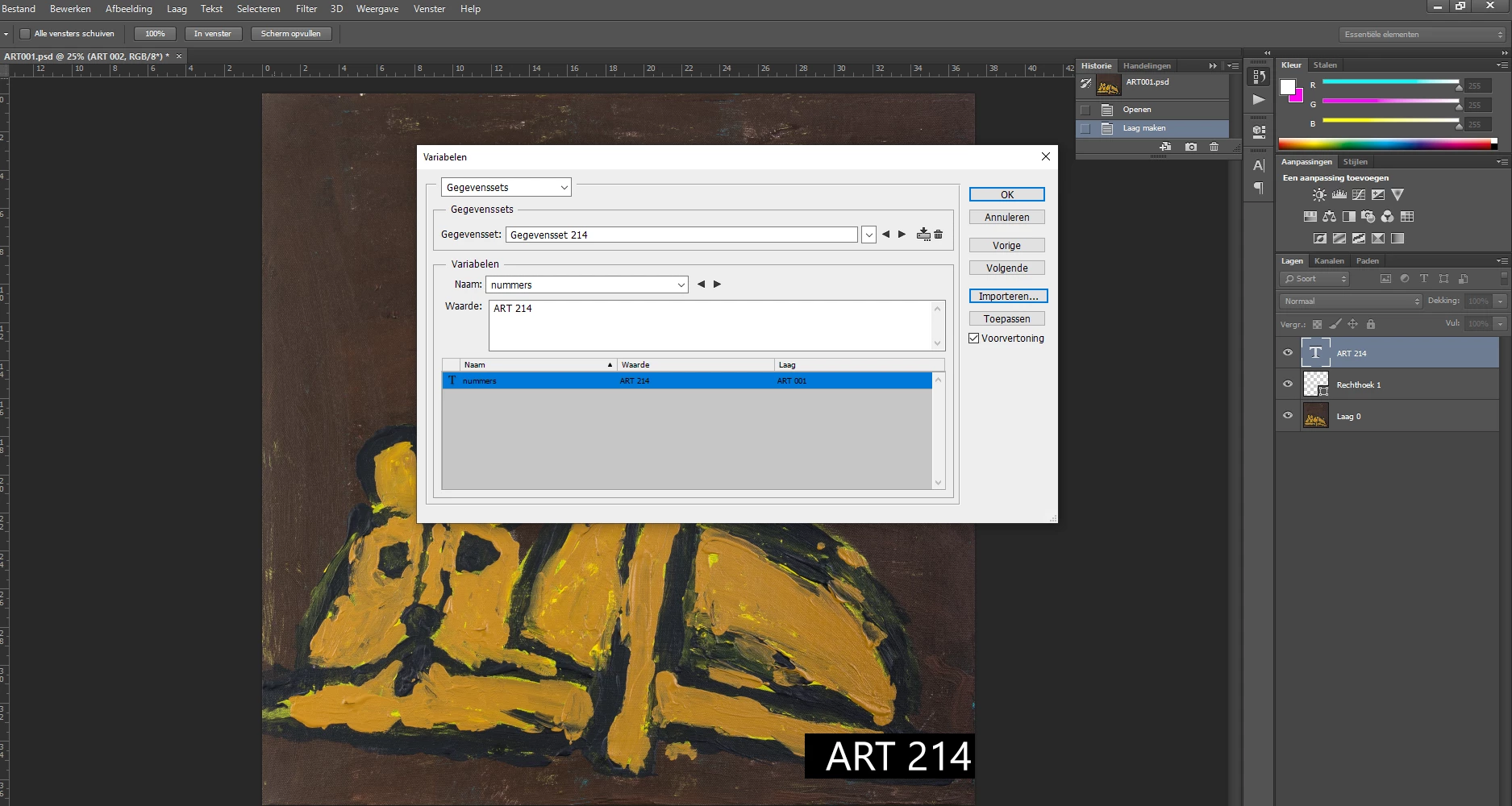1512x806 pixels.
Task: Open the collapsed Paragraph panel
Action: [1259, 189]
